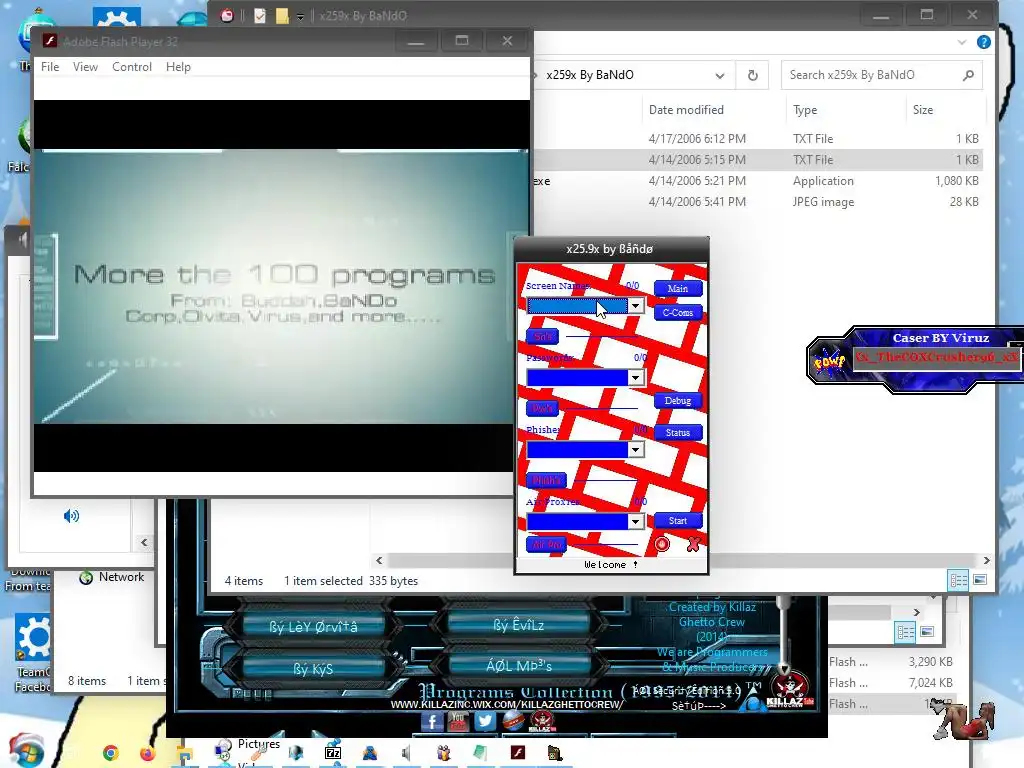
Task: Open the AOL MP3's button
Action: (x=519, y=666)
